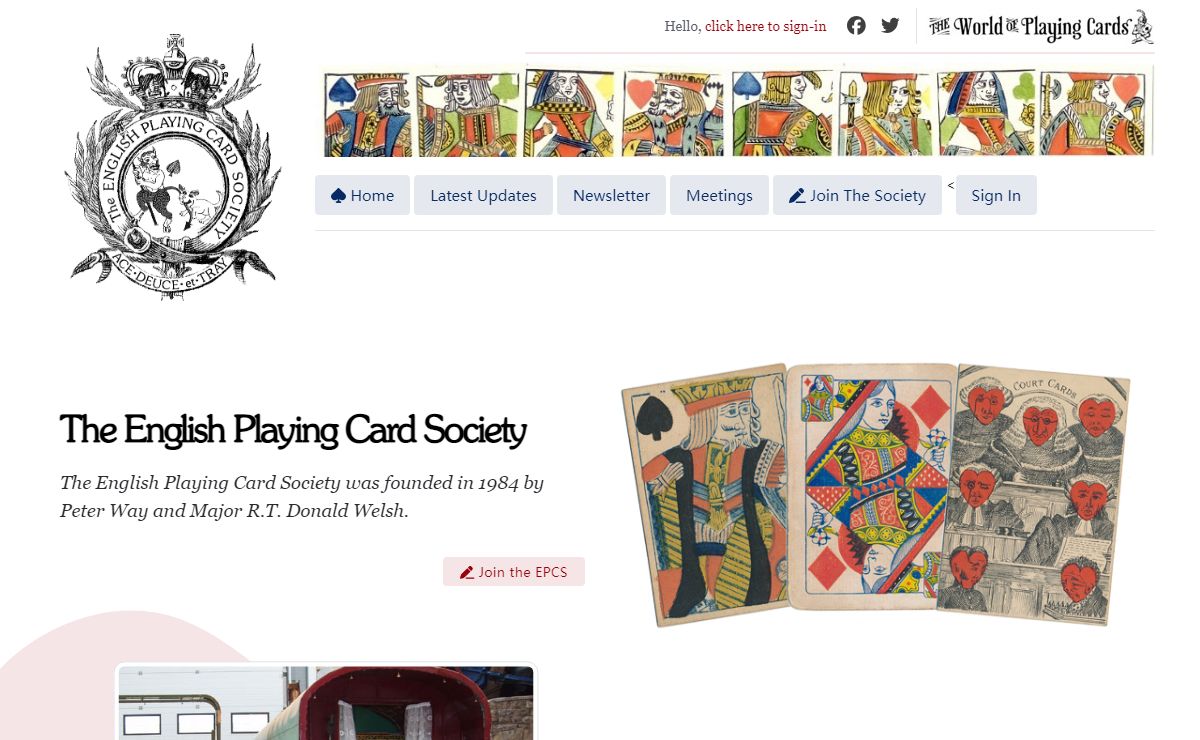The width and height of the screenshot is (1200, 740).
Task: Click pencil icon in Join The Society
Action: pos(797,196)
